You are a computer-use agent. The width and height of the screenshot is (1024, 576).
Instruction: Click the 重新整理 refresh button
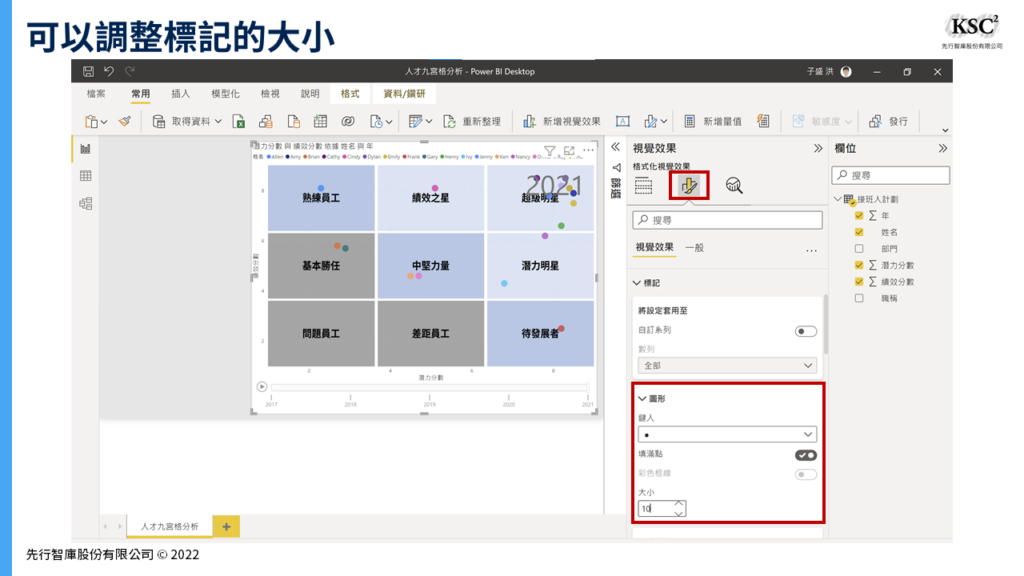[x=472, y=121]
